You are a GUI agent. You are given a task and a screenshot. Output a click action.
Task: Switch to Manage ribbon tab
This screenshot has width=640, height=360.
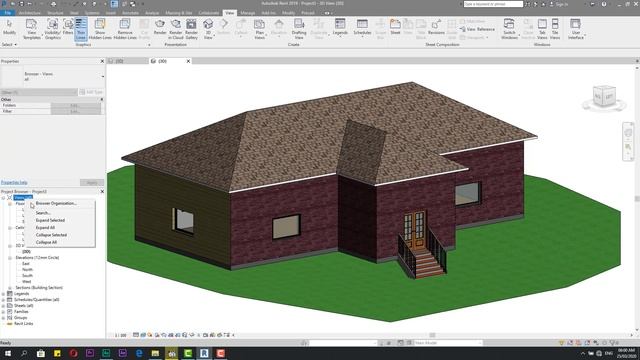click(248, 13)
